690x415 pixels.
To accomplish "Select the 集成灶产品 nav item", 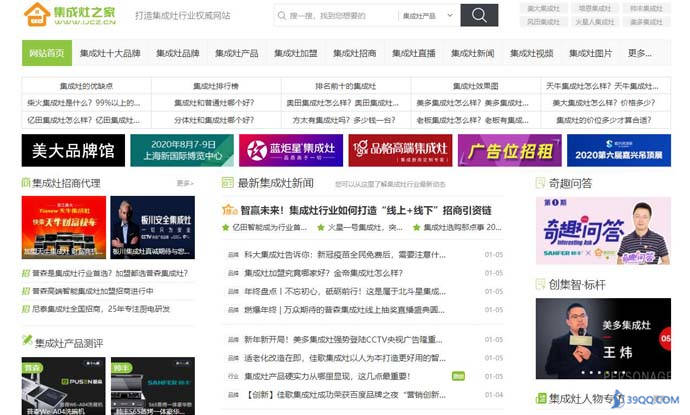I will pyautogui.click(x=237, y=53).
